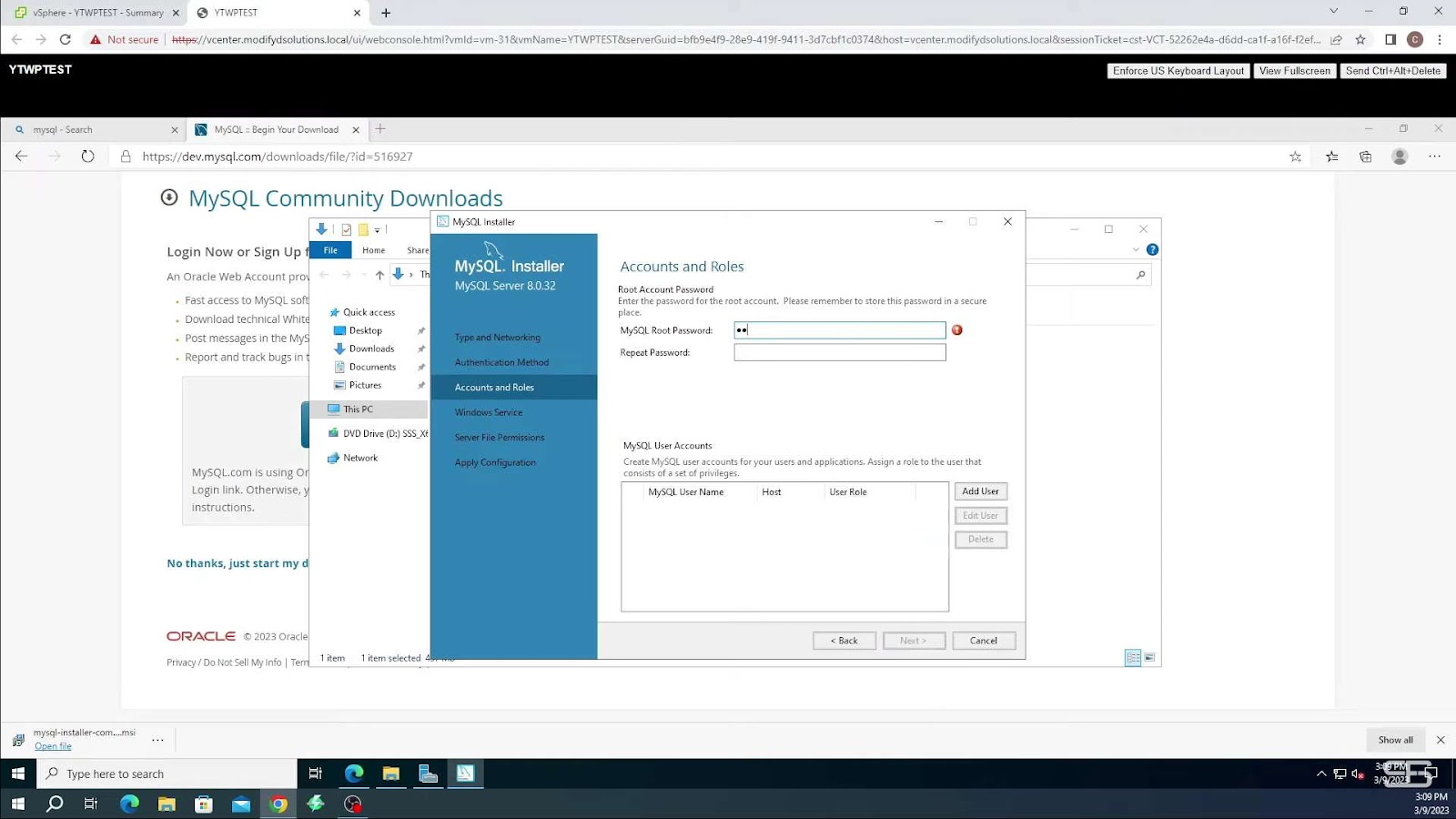Open the Home tab in File Explorer
Screen dimensions: 1456x819
click(x=373, y=250)
